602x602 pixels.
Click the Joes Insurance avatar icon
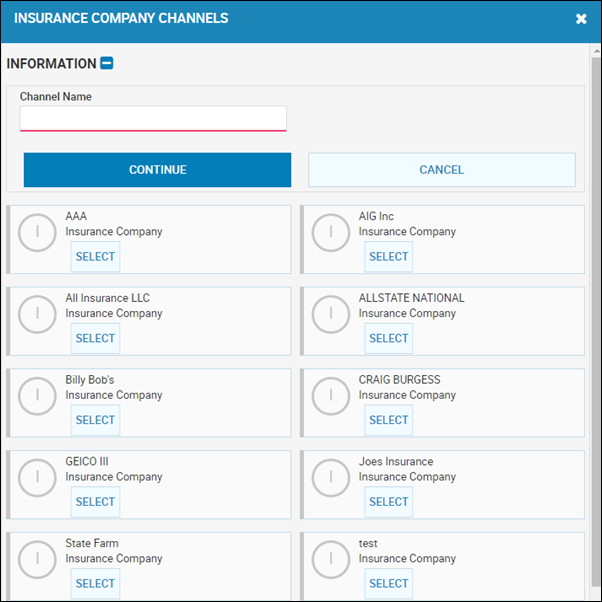331,478
